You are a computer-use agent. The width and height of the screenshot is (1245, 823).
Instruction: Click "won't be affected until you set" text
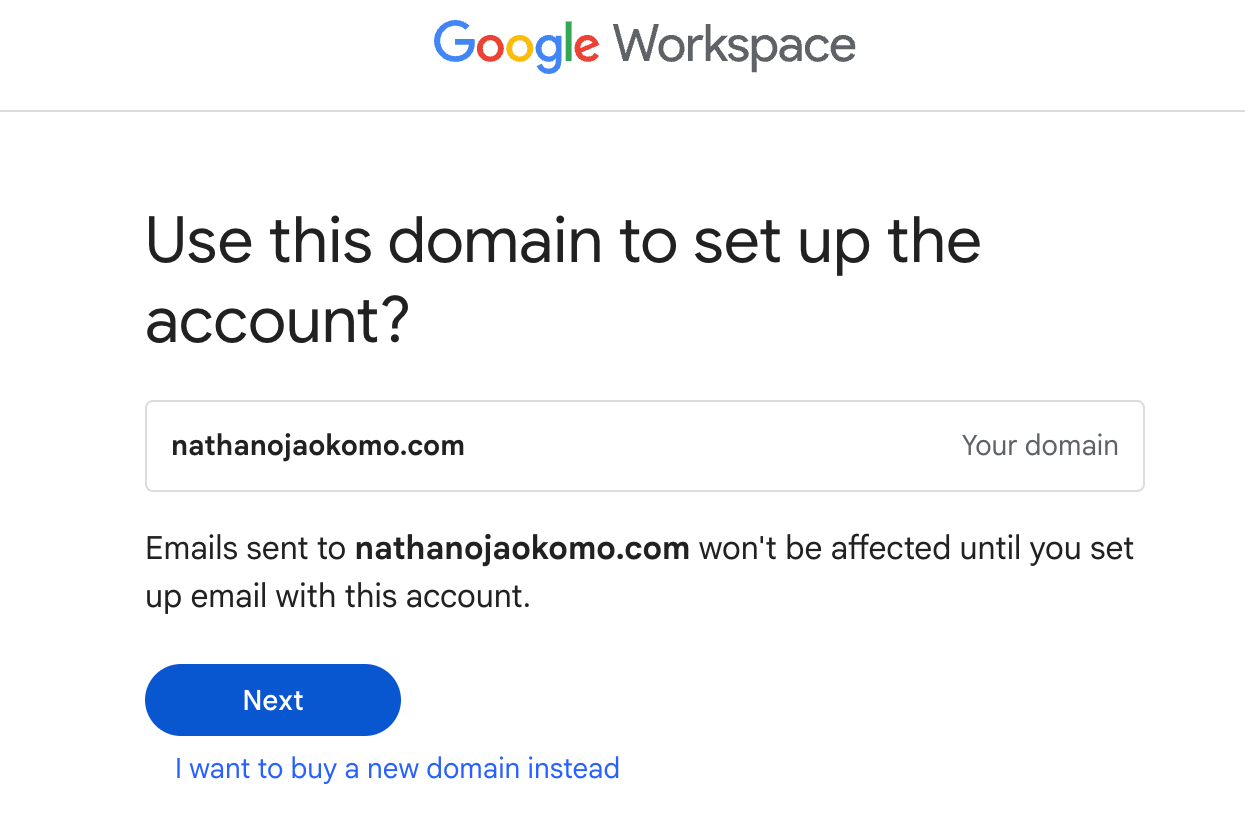916,549
